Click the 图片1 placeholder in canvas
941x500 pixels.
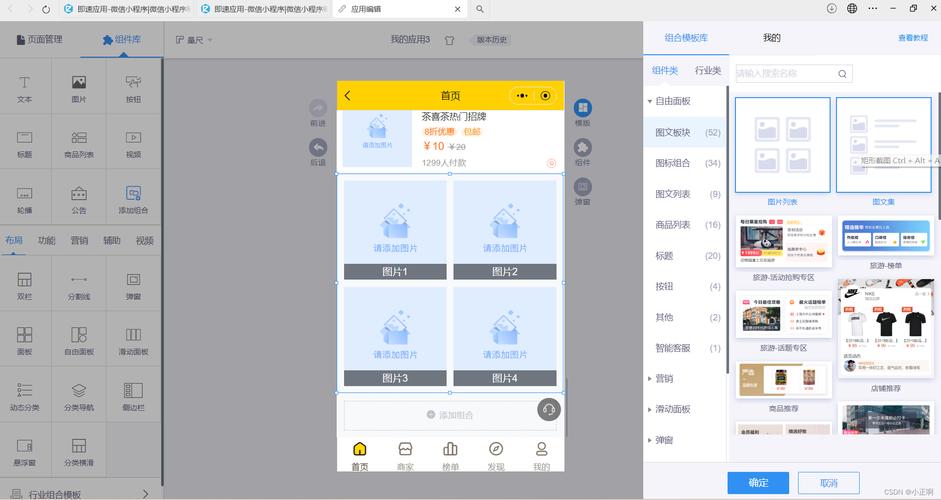point(395,230)
